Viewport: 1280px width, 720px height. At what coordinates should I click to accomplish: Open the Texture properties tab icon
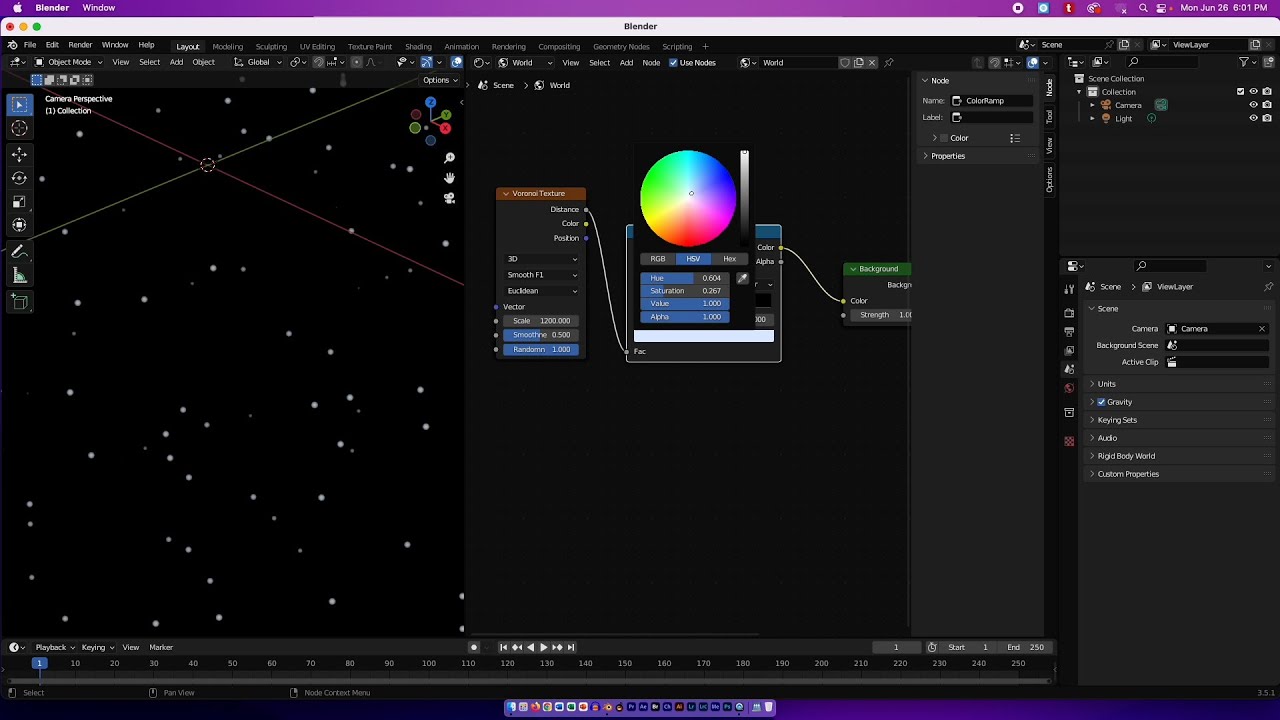pos(1069,441)
